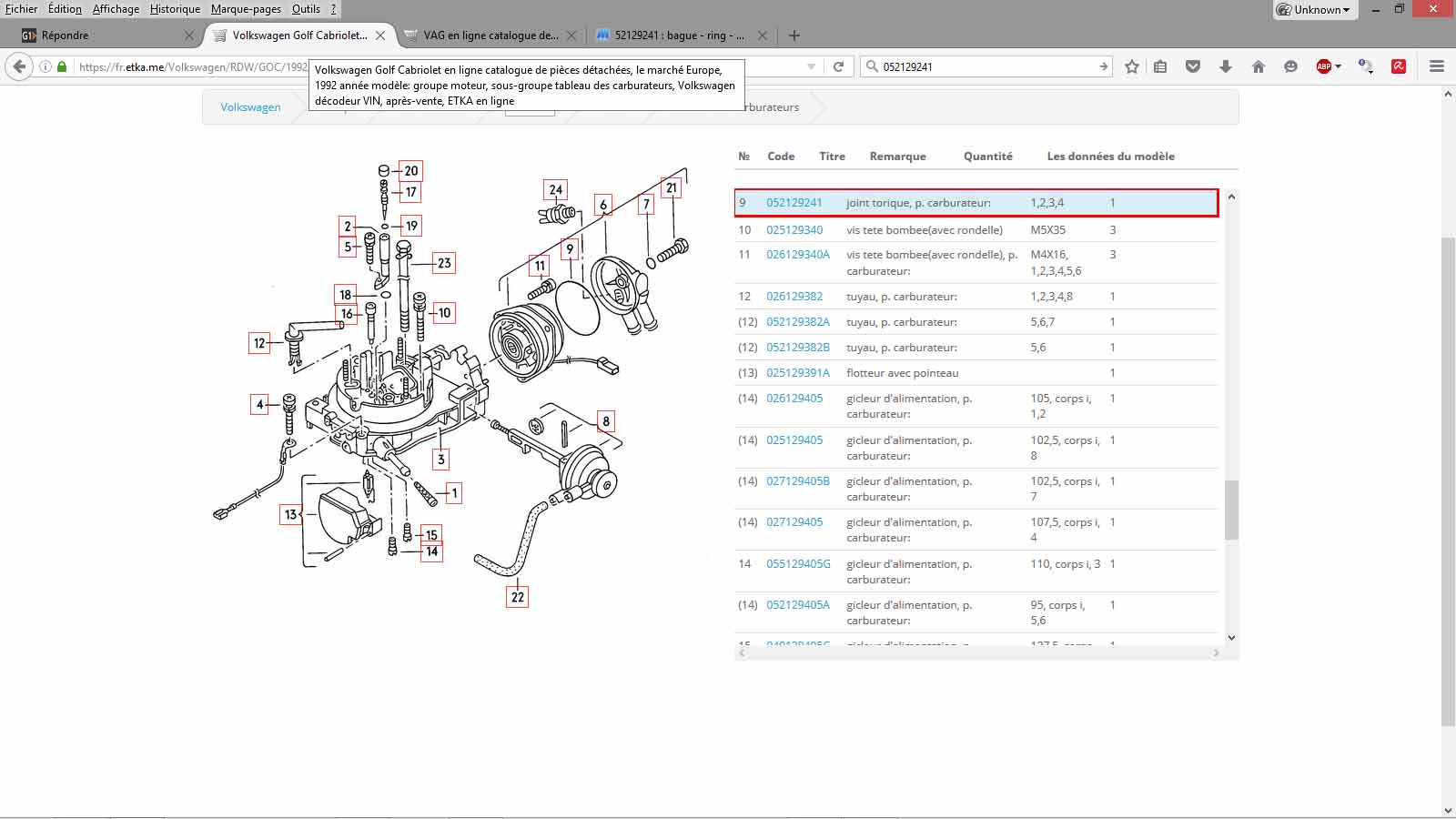Image resolution: width=1456 pixels, height=819 pixels.
Task: Show site information icon in address bar
Action: [x=45, y=66]
